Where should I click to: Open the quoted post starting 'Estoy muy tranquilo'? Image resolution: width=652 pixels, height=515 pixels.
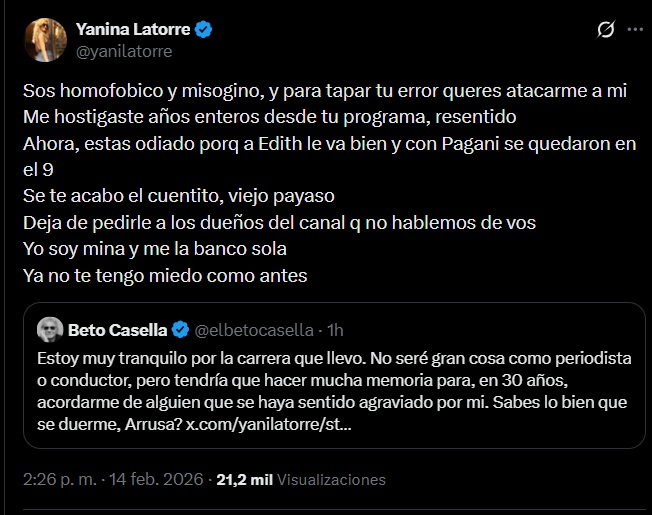330,390
